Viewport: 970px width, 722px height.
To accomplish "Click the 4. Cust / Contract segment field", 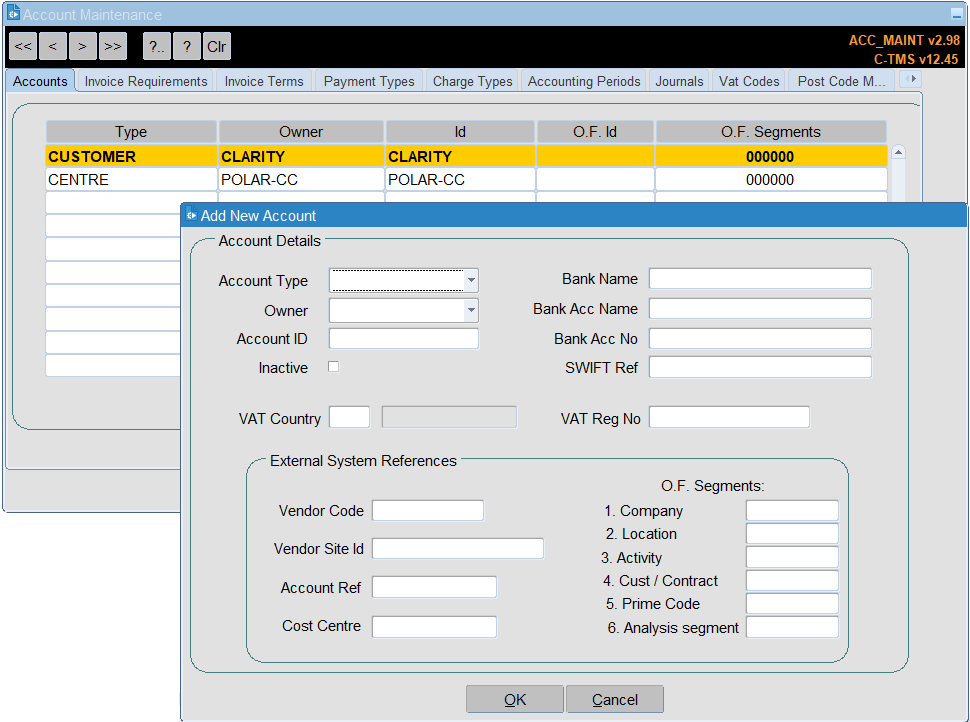I will point(792,580).
